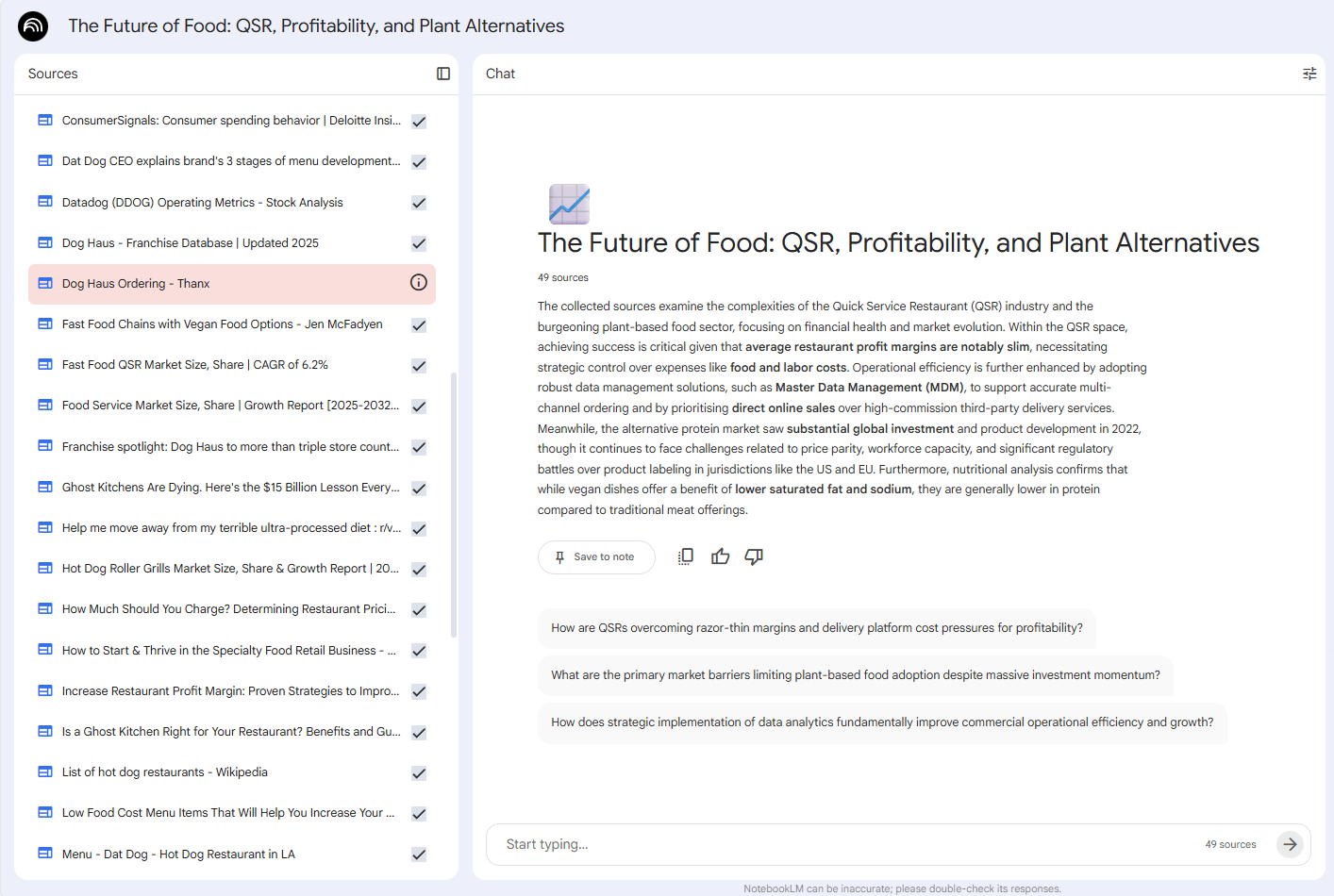
Task: Open the Dog Haus Ordering - Thanx source
Action: point(136,284)
